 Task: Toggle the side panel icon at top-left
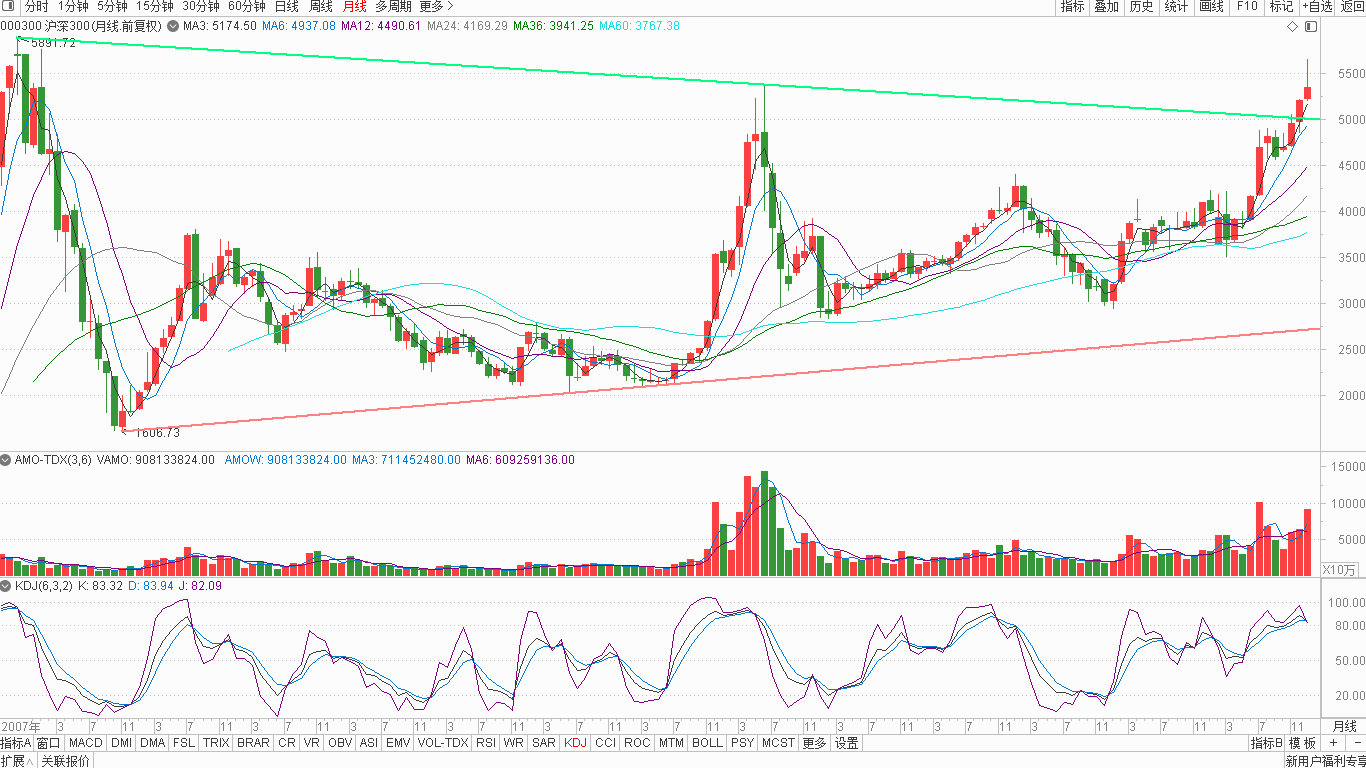pos(9,6)
